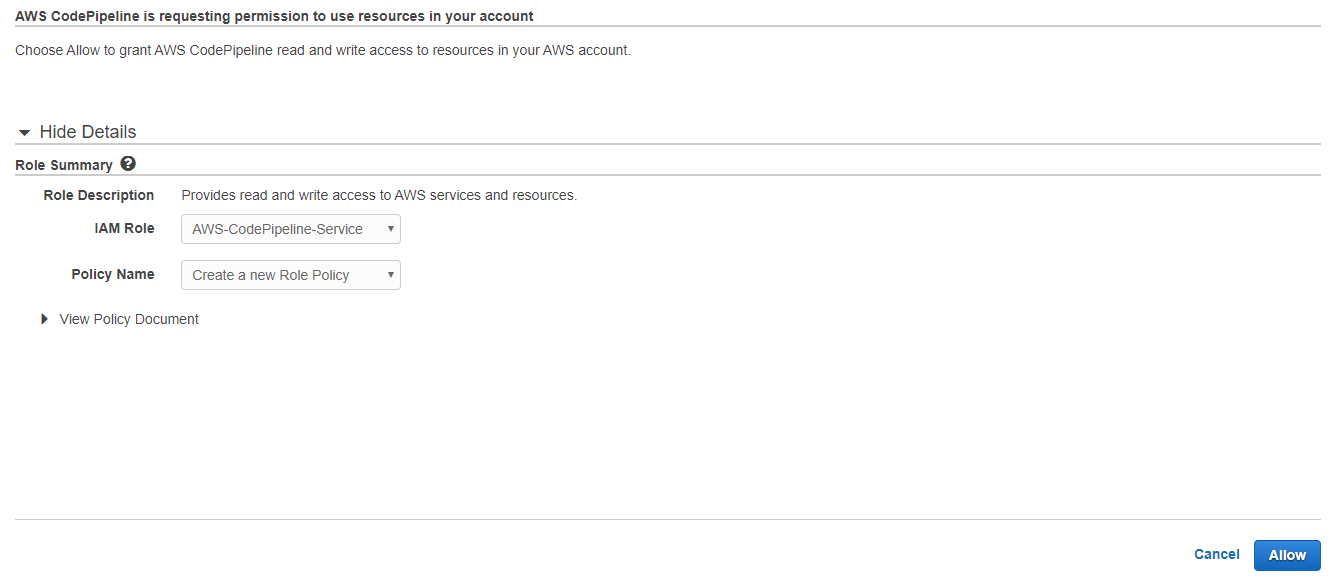Click the Cancel link

click(x=1217, y=554)
